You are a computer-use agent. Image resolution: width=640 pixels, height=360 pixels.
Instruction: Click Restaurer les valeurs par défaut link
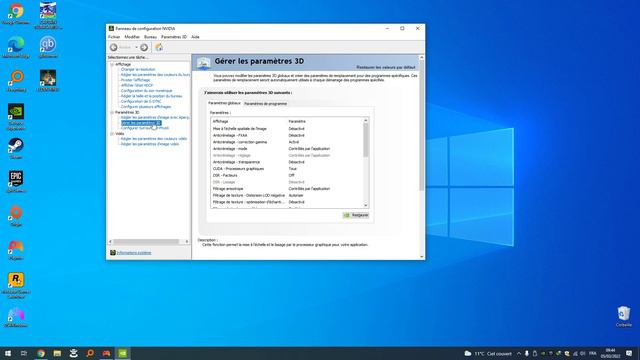(x=386, y=67)
